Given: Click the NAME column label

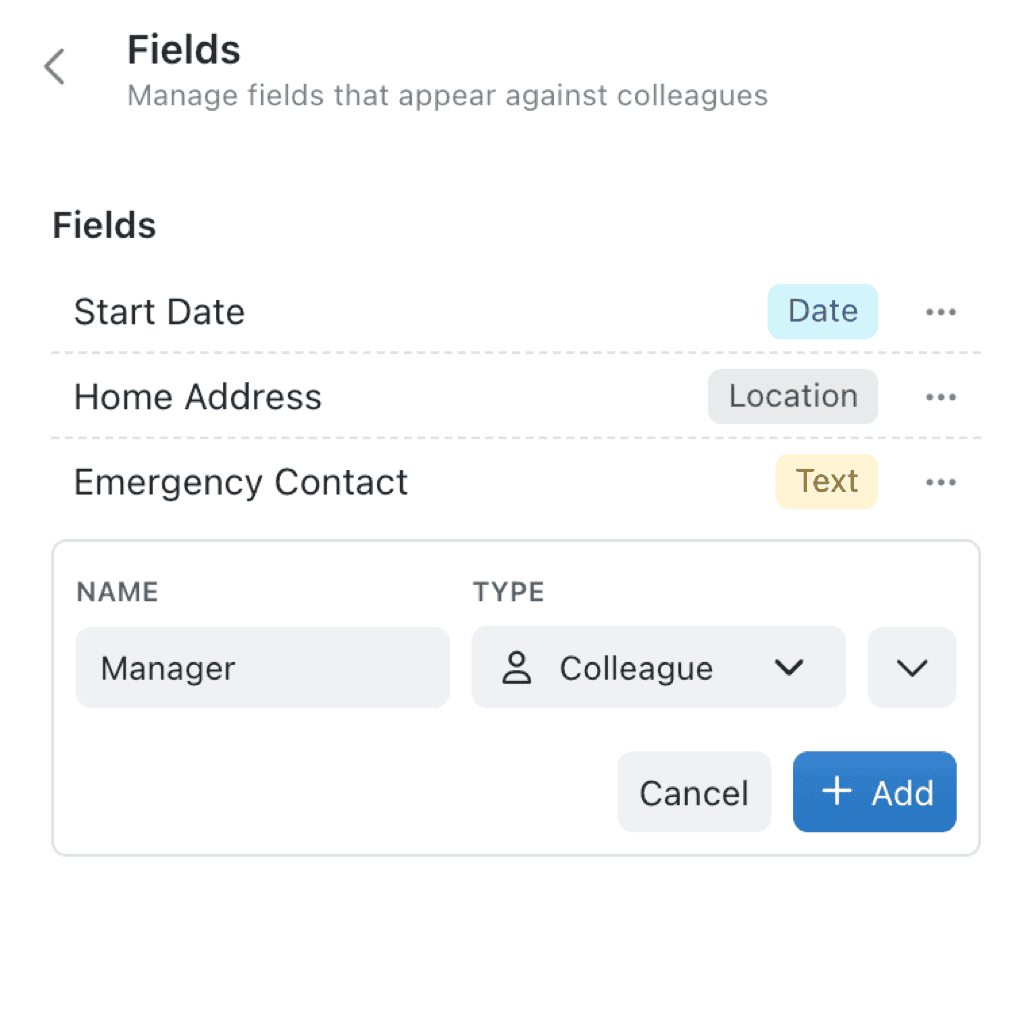Looking at the screenshot, I should [116, 592].
